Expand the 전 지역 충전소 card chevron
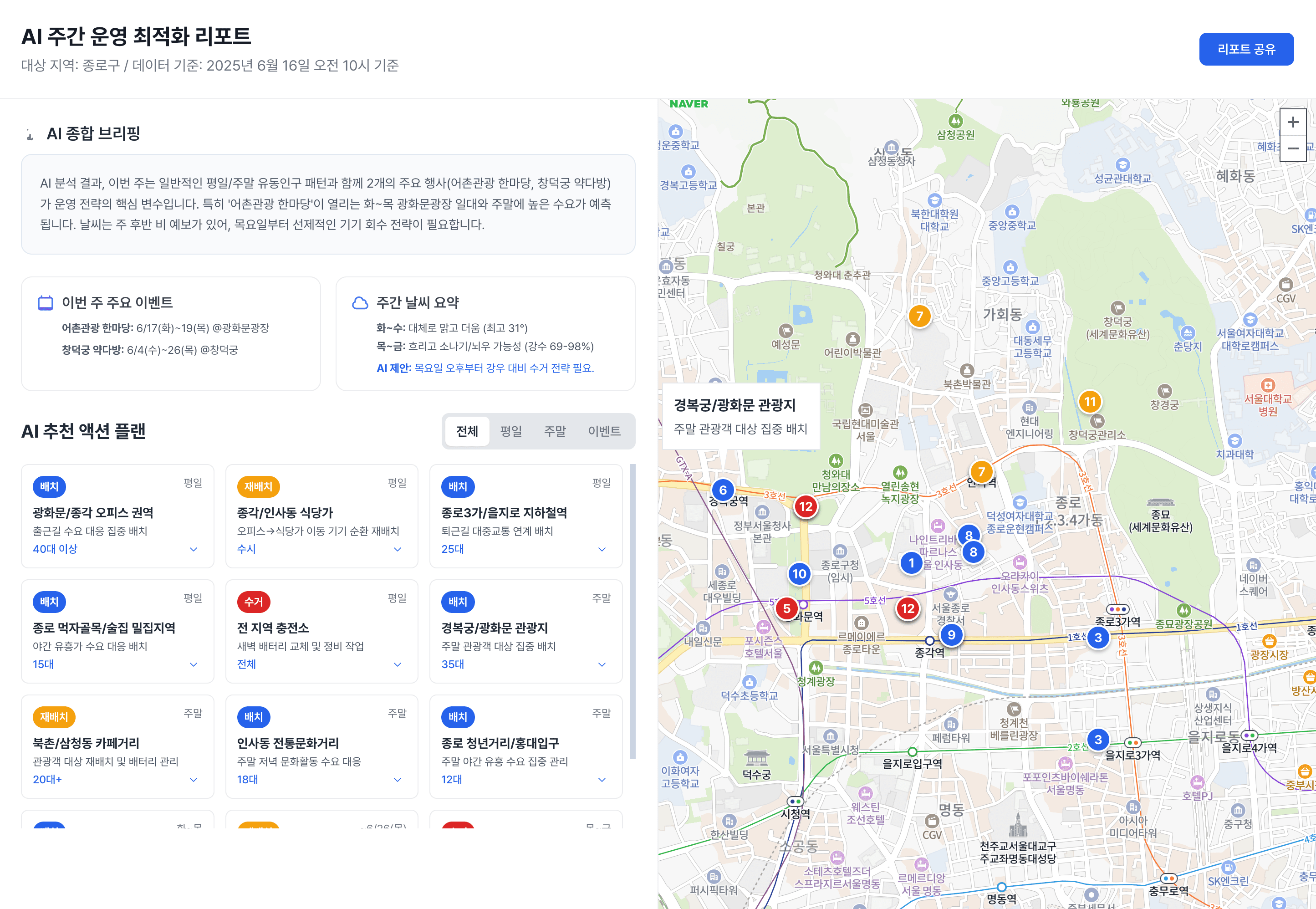1316x909 pixels. tap(398, 664)
